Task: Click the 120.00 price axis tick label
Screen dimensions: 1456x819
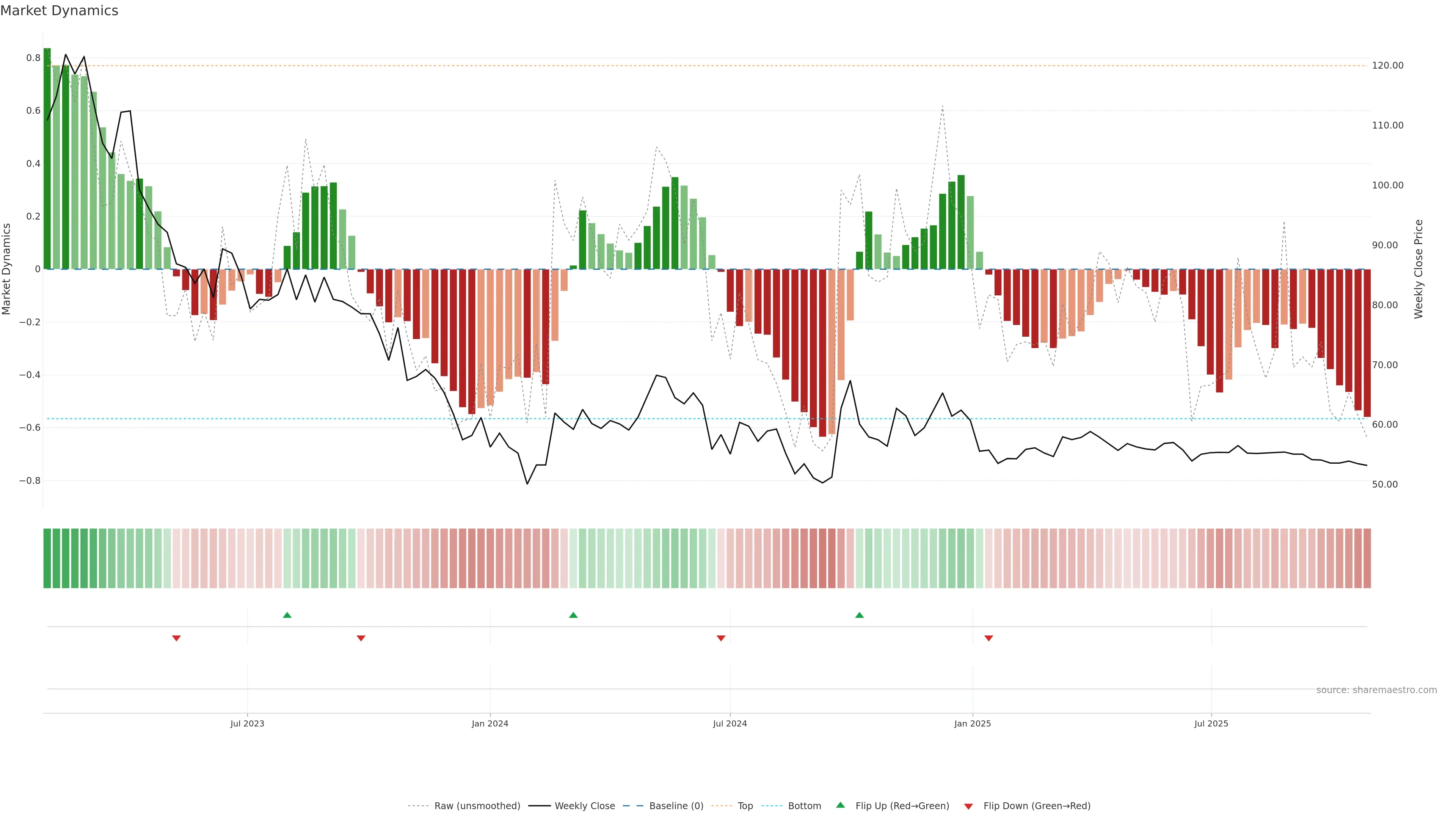Action: pyautogui.click(x=1388, y=66)
